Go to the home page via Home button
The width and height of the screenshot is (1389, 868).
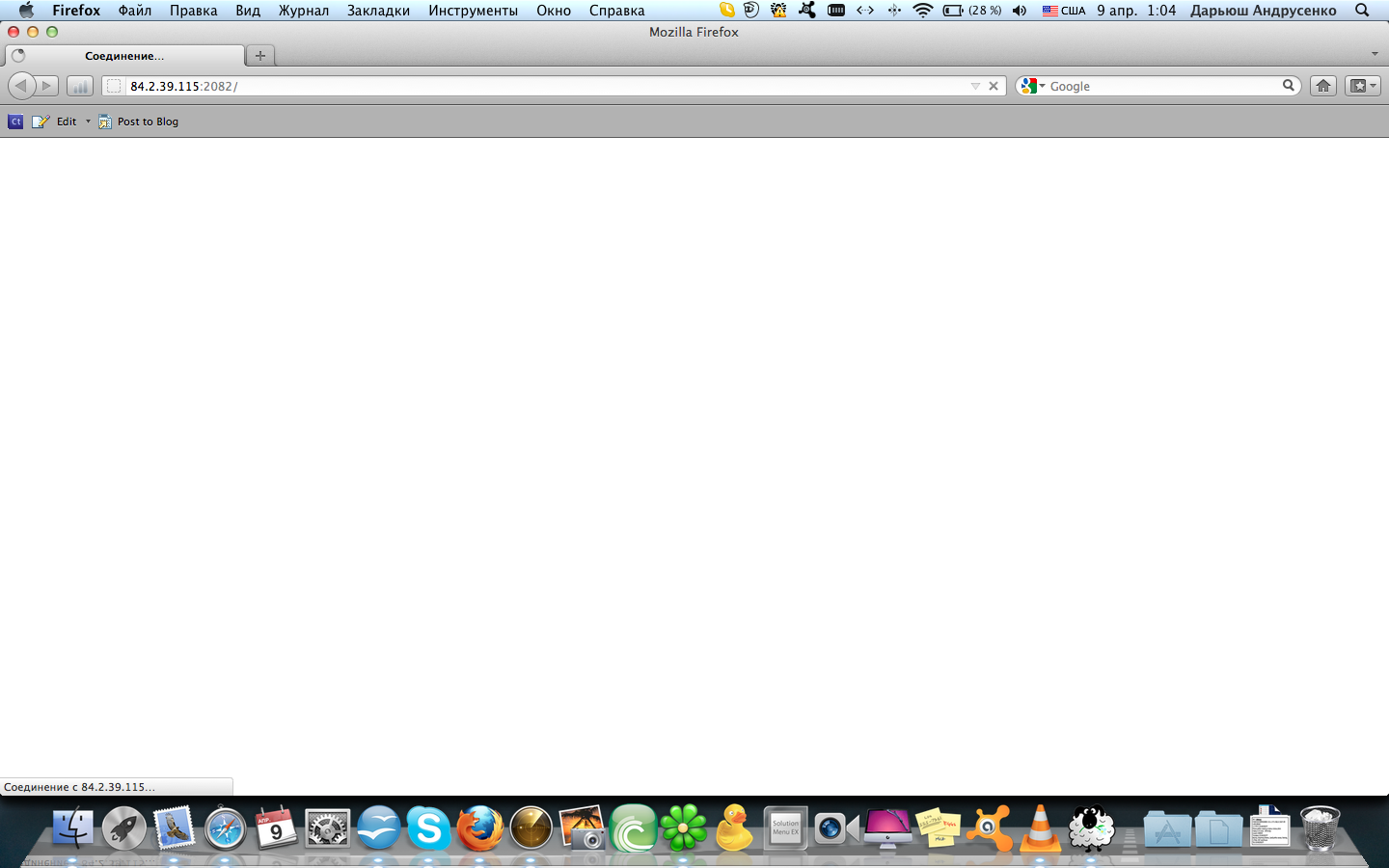1323,86
